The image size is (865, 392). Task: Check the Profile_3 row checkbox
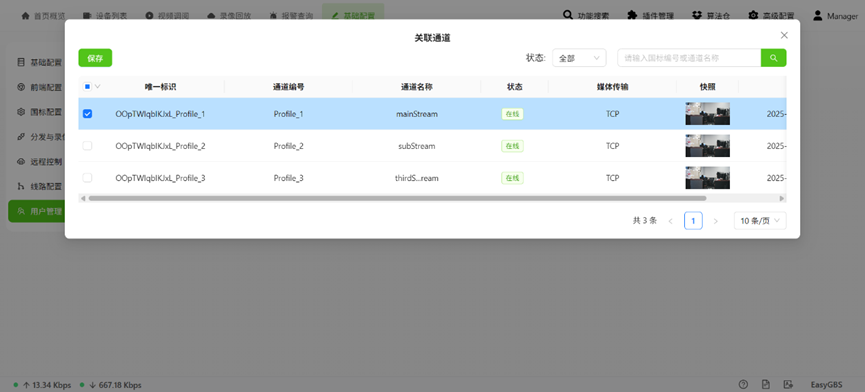pyautogui.click(x=87, y=178)
